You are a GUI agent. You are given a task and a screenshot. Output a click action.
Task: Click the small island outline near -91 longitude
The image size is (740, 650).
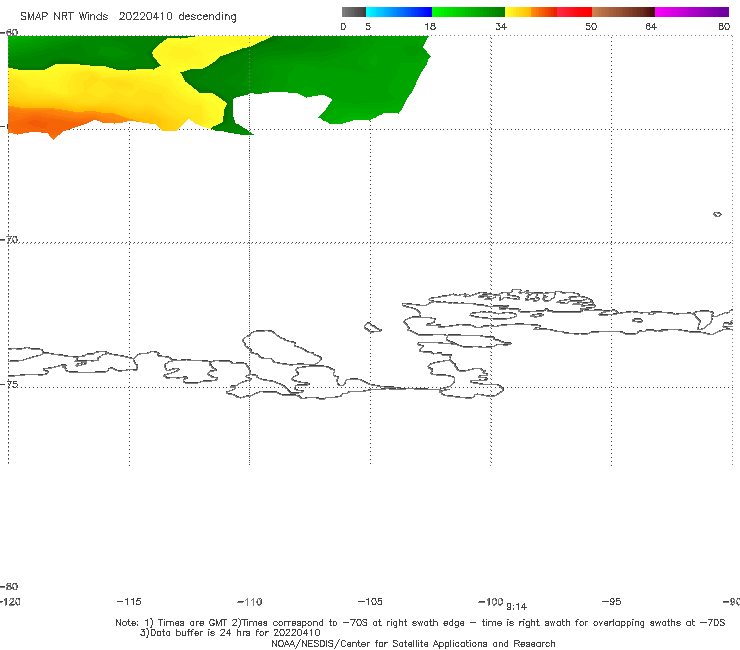717,214
